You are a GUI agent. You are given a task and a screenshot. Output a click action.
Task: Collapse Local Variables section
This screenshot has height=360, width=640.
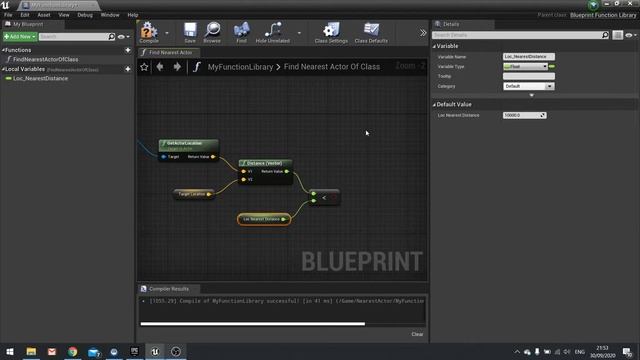pyautogui.click(x=4, y=69)
